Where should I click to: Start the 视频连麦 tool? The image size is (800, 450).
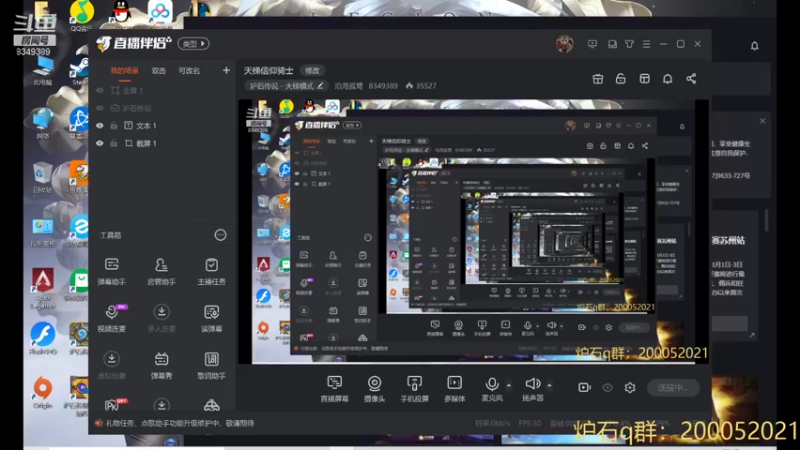pos(111,318)
